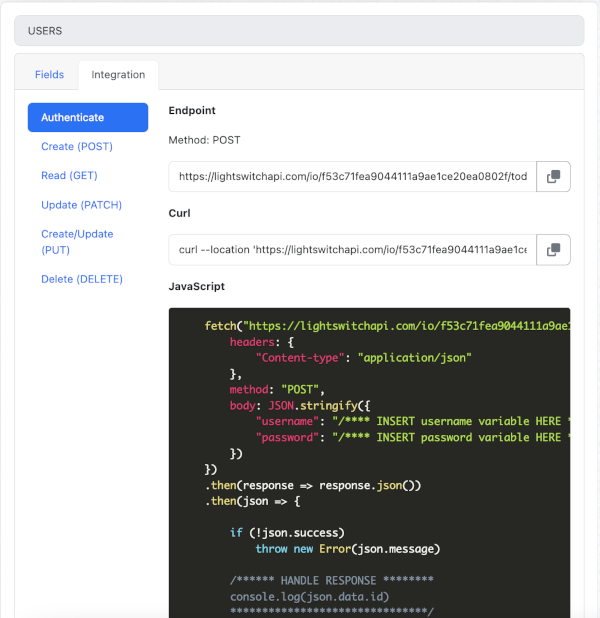
Task: Click the 'Endpoint' heading
Action: [192, 110]
